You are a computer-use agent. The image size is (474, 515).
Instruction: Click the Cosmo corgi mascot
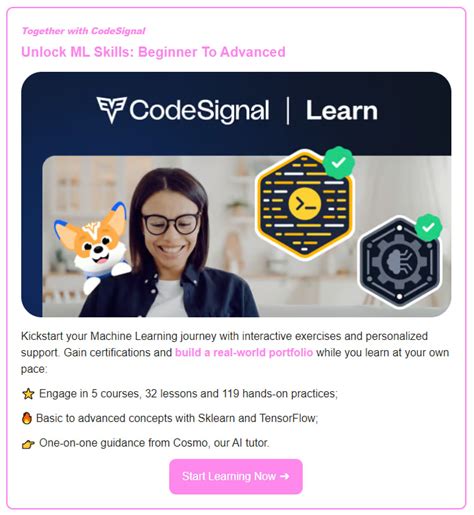click(x=93, y=246)
